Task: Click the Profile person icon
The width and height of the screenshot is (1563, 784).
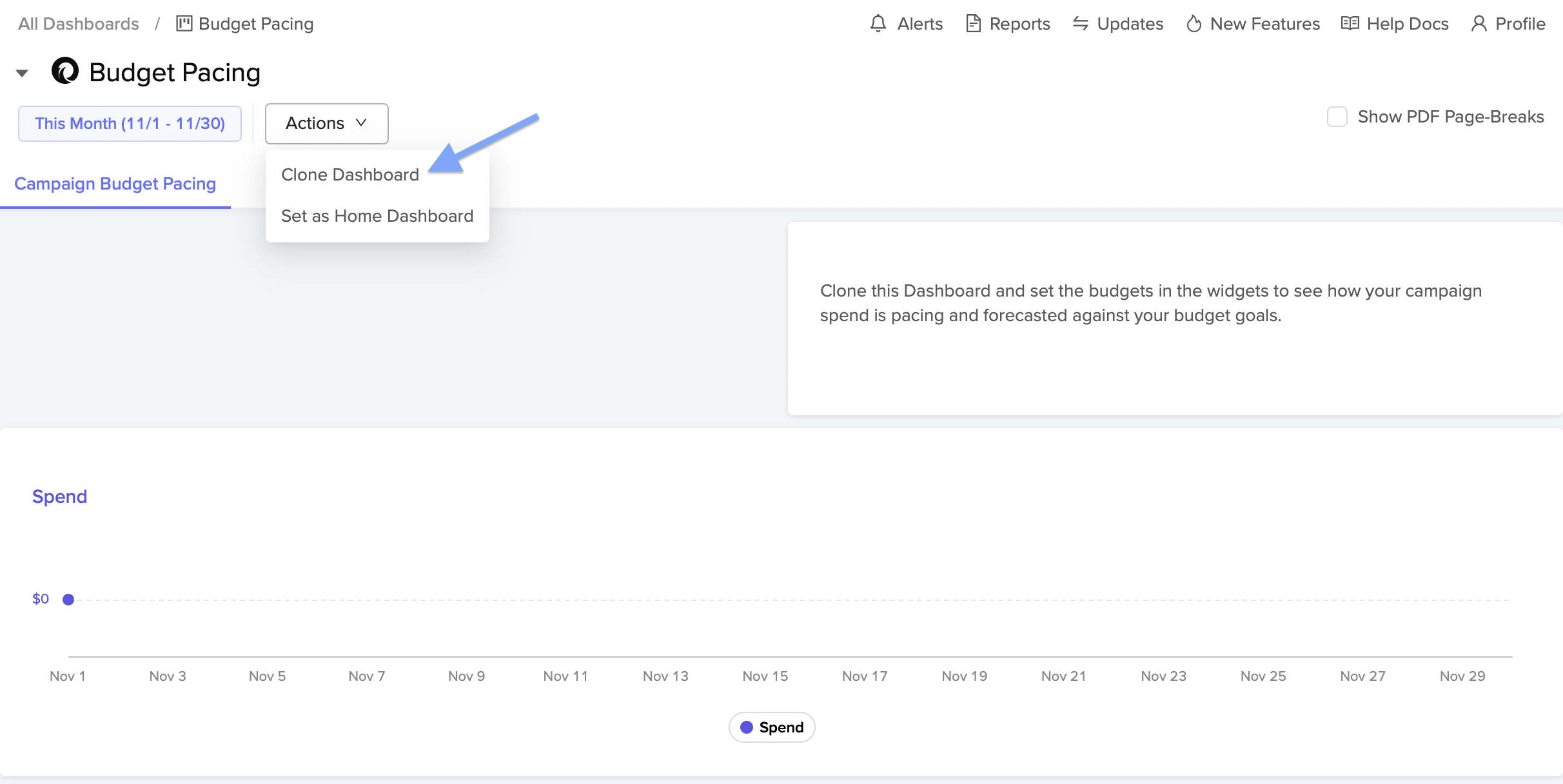Action: pos(1479,24)
